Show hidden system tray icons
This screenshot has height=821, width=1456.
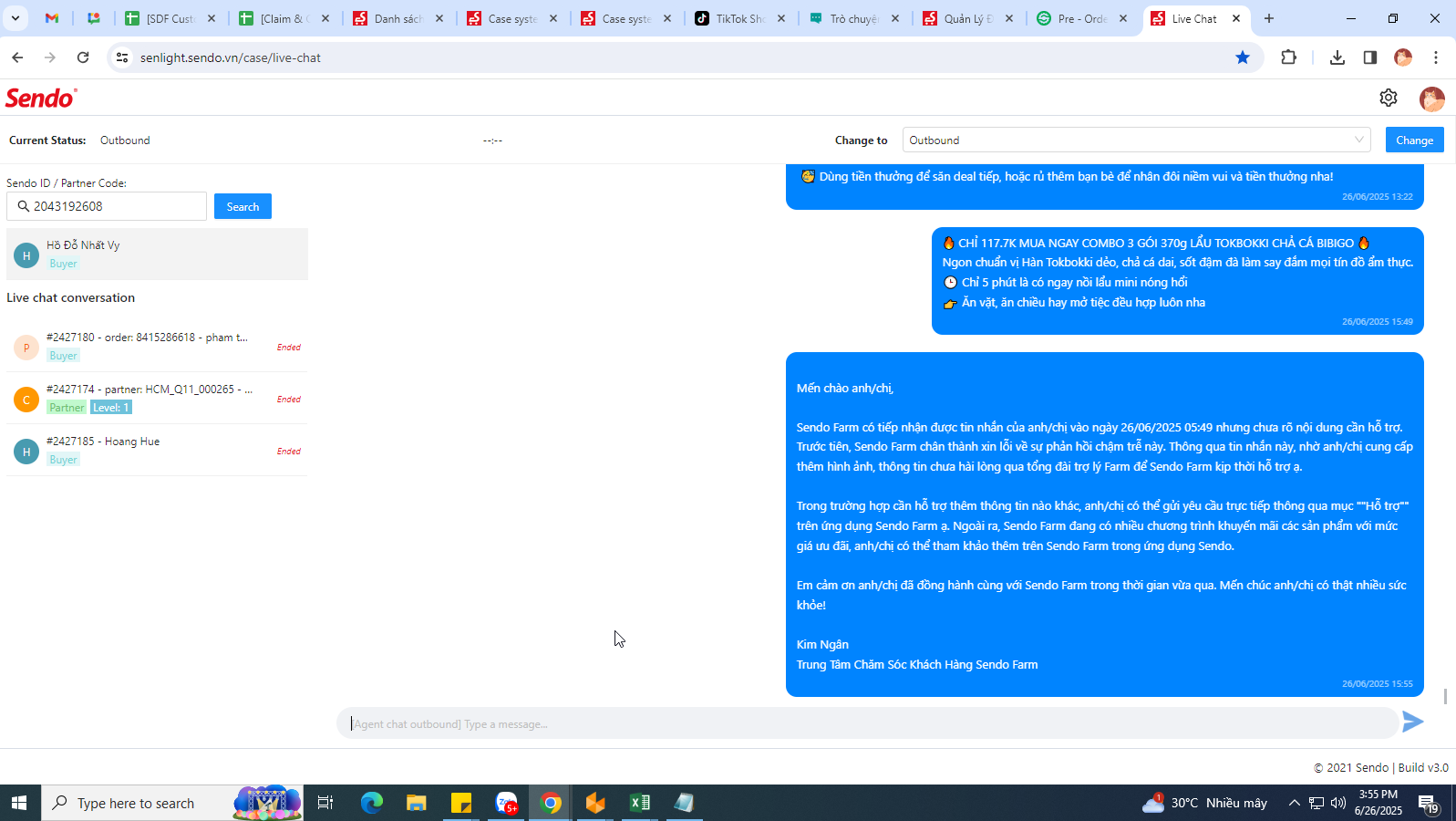point(1294,803)
